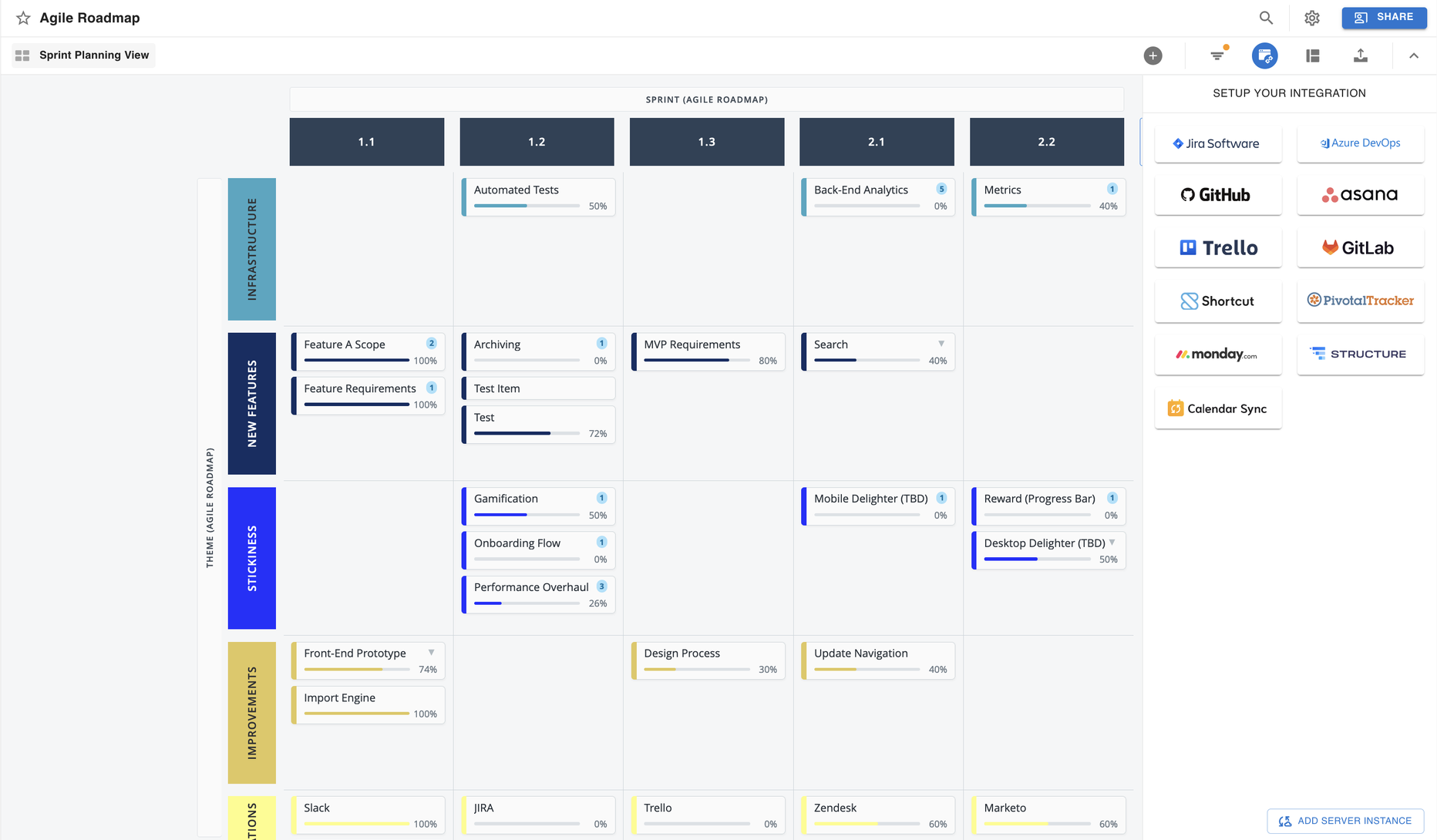The height and width of the screenshot is (840, 1437).
Task: Expand Desktop Delighter (TBD) dropdown arrow
Action: coord(1112,543)
